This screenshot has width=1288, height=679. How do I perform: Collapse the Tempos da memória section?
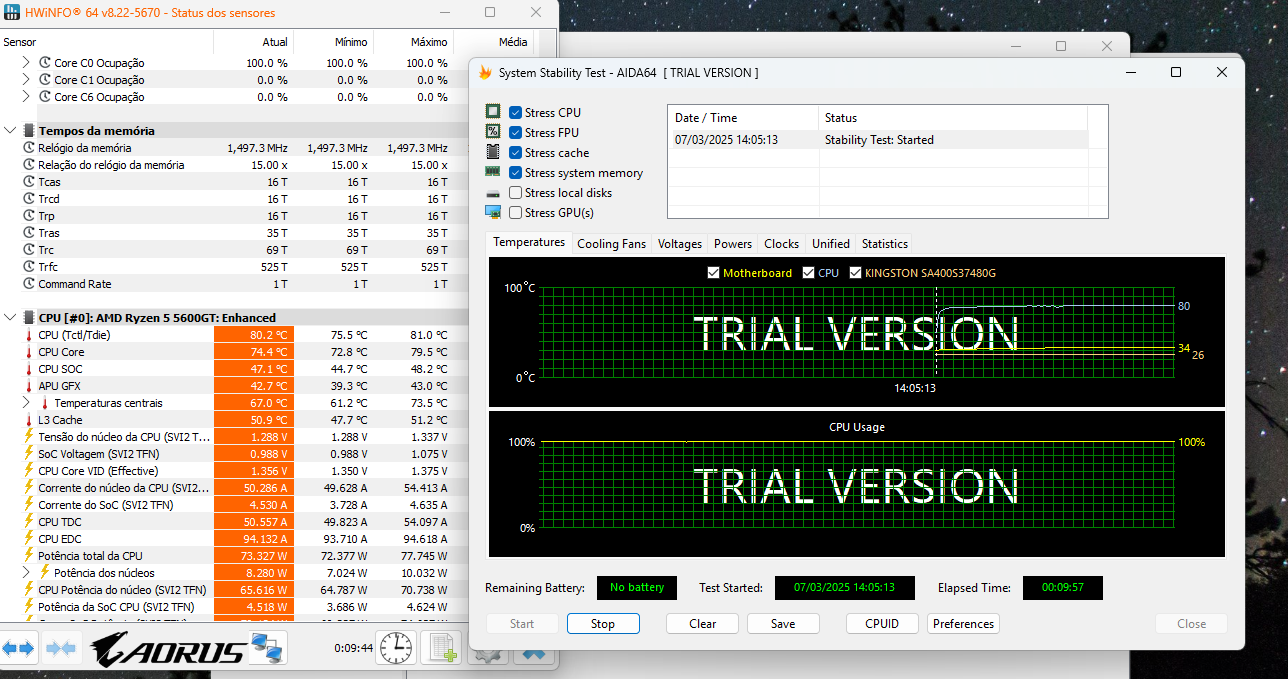[10, 131]
